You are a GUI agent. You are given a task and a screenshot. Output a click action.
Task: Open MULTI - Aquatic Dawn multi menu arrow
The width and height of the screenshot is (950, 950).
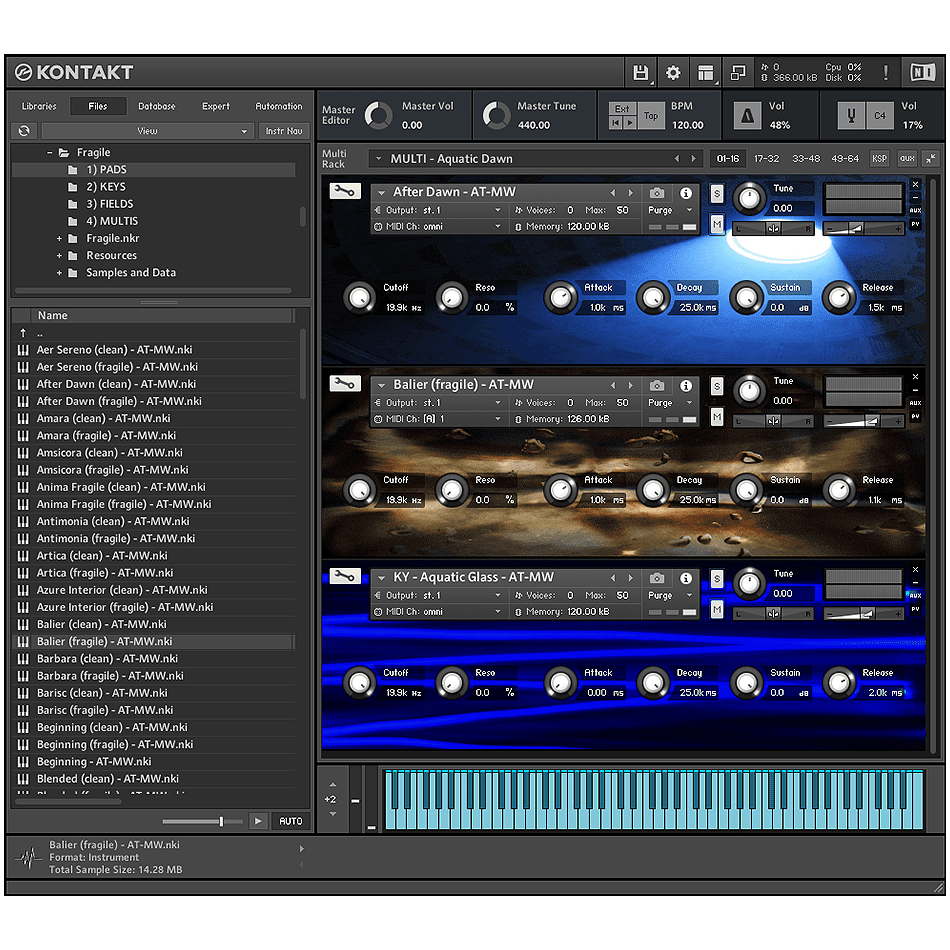[379, 159]
